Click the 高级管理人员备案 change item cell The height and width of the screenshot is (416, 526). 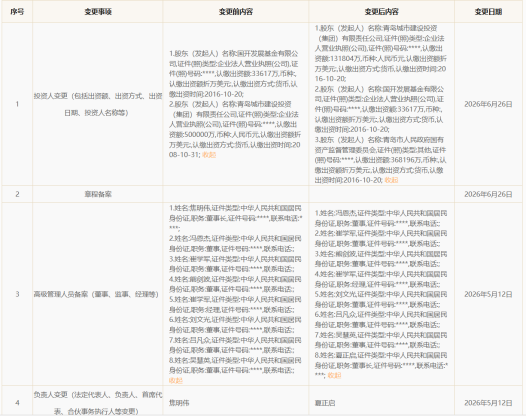pos(96,294)
